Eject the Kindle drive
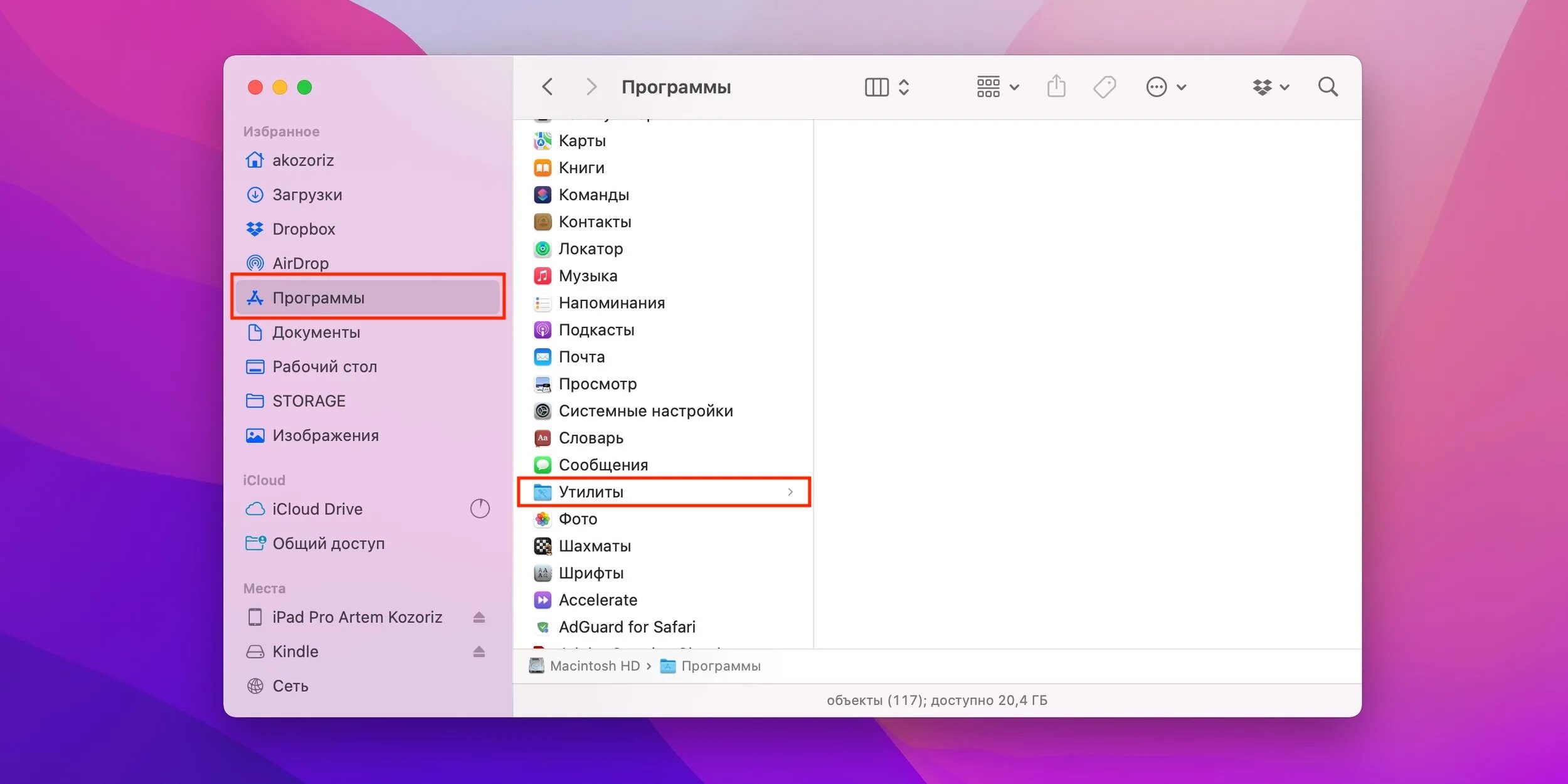The height and width of the screenshot is (784, 1568). click(479, 652)
